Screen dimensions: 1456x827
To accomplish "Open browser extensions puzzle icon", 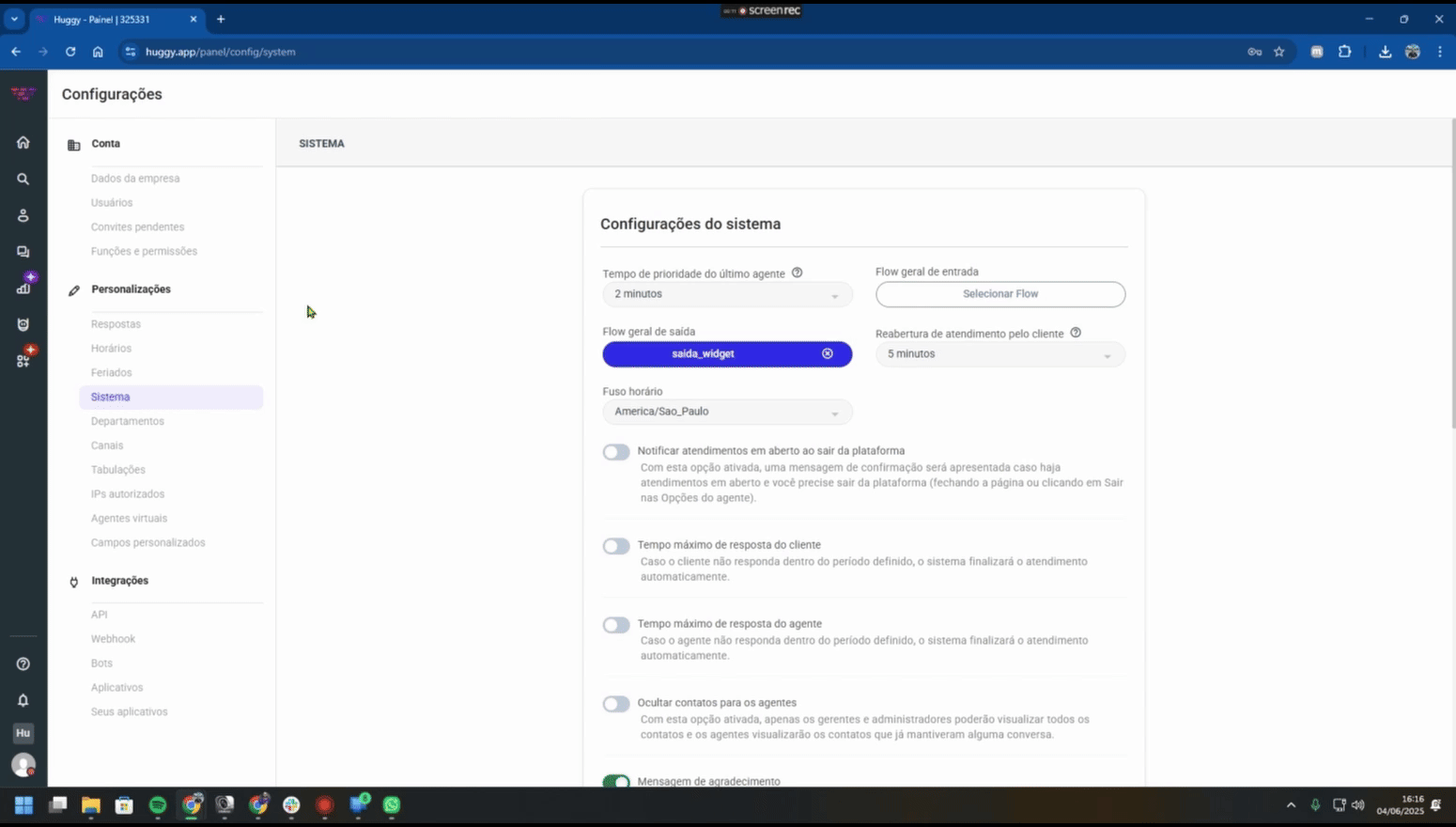I will (x=1344, y=52).
